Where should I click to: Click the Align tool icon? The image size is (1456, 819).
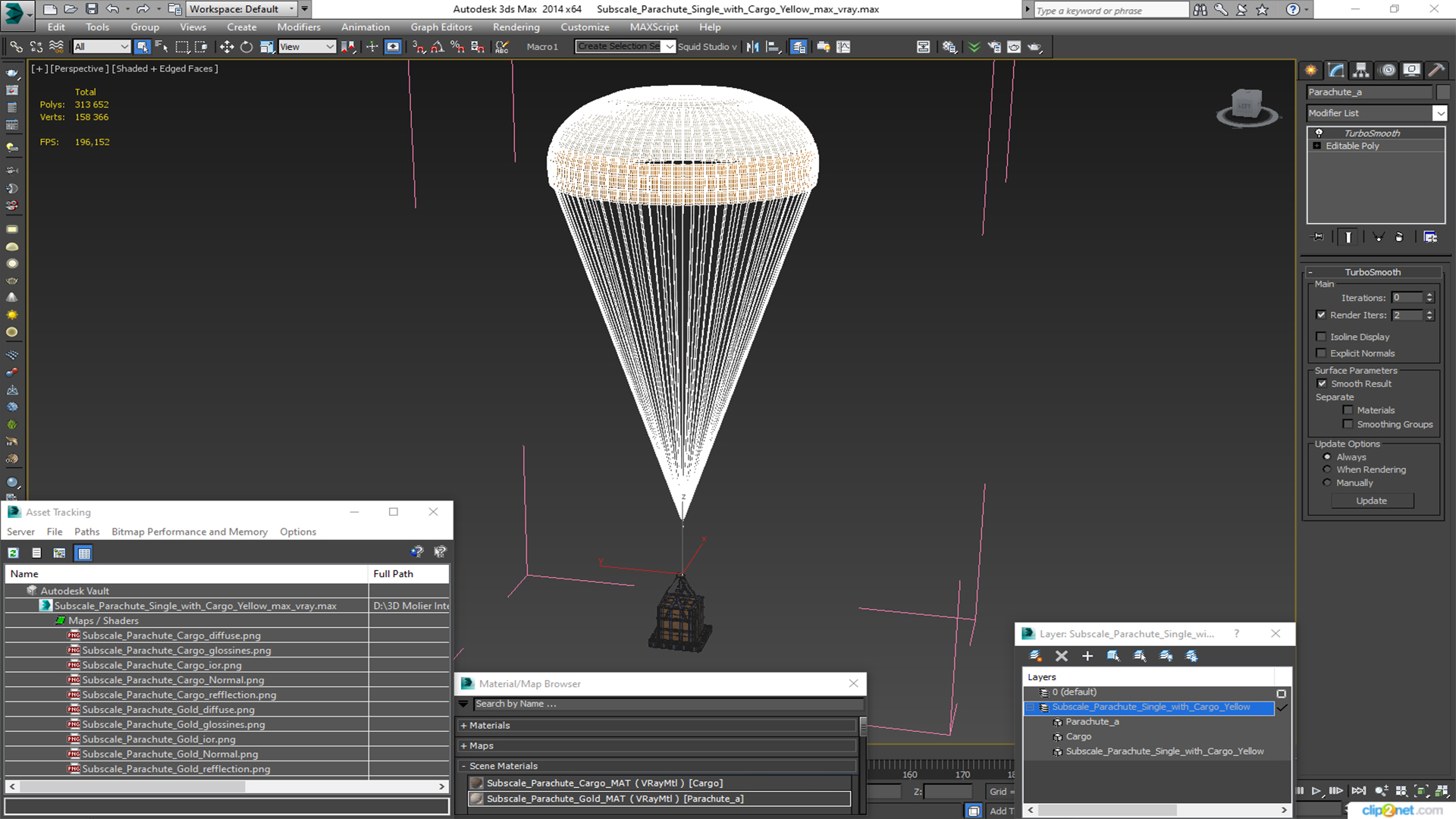click(773, 47)
